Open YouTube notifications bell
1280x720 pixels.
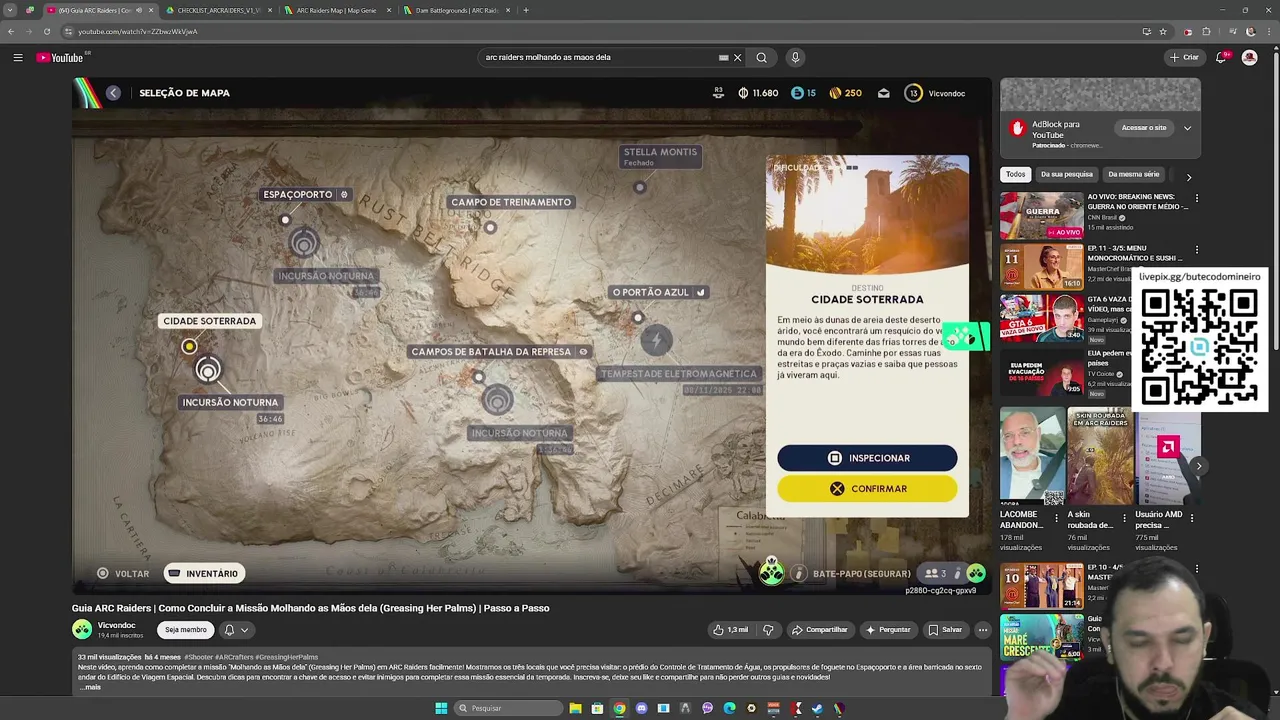1220,58
